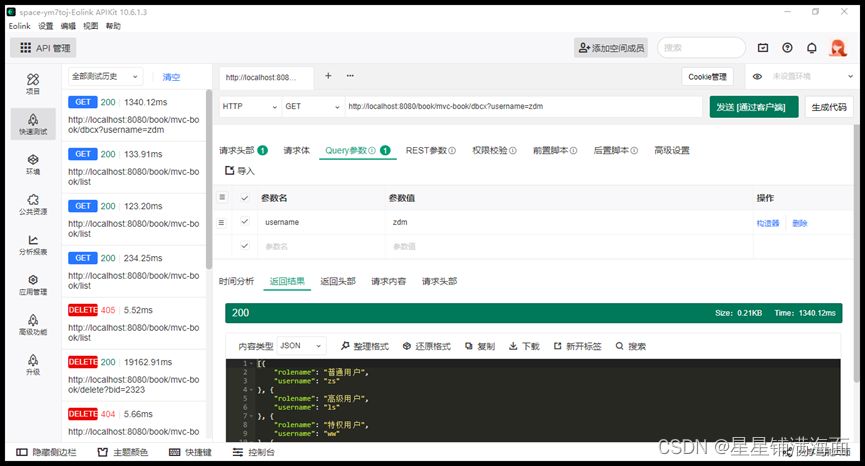Switch to 返回头部 tab
This screenshot has width=865, height=466.
(x=338, y=281)
